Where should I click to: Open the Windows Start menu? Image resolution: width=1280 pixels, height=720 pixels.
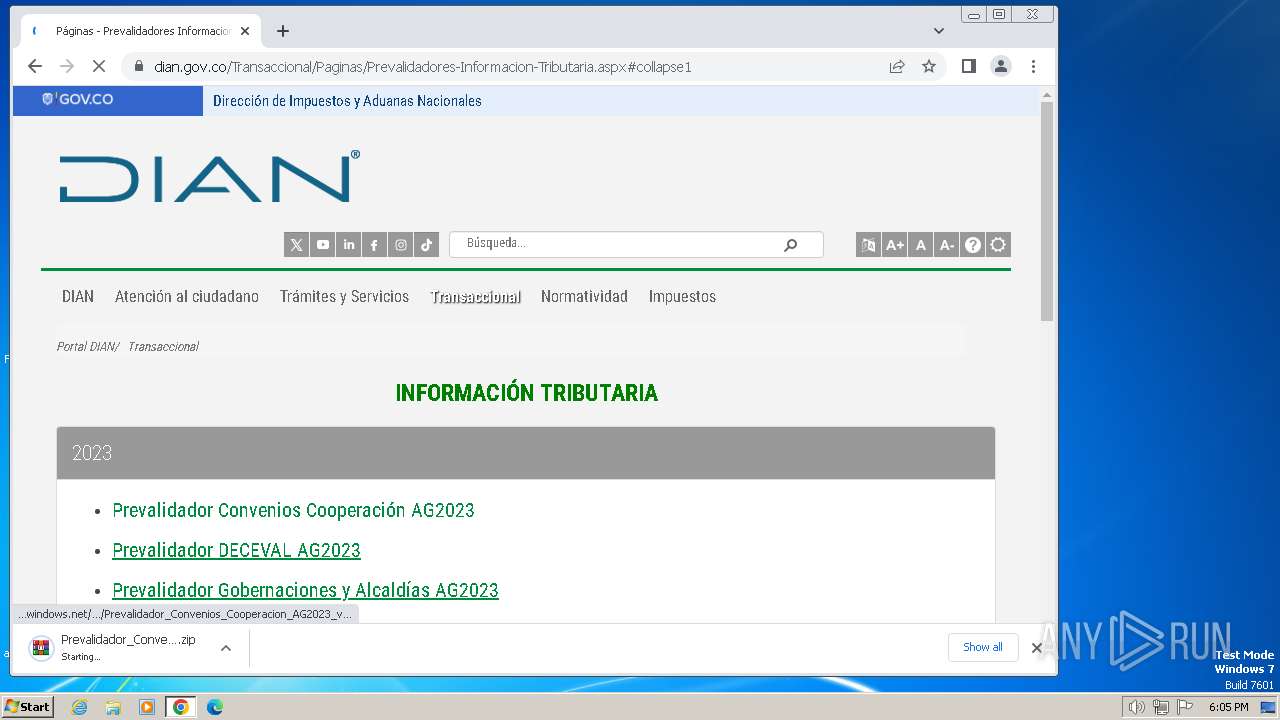pos(27,707)
